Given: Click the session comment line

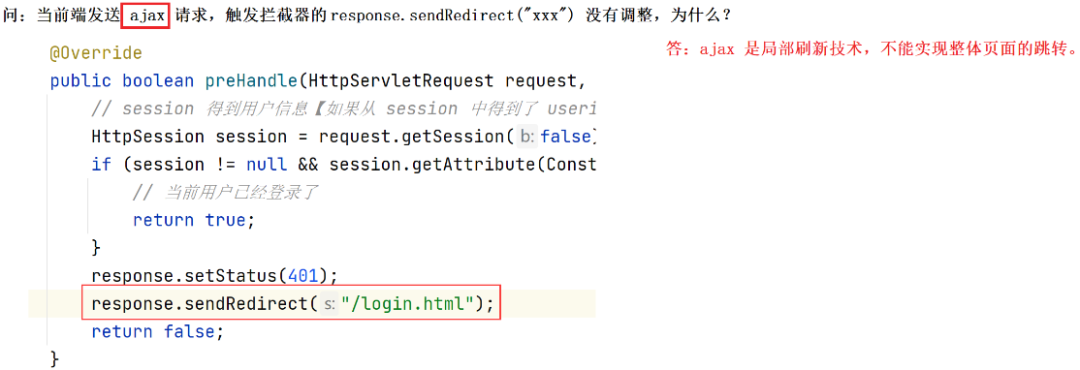Looking at the screenshot, I should pyautogui.click(x=343, y=109).
